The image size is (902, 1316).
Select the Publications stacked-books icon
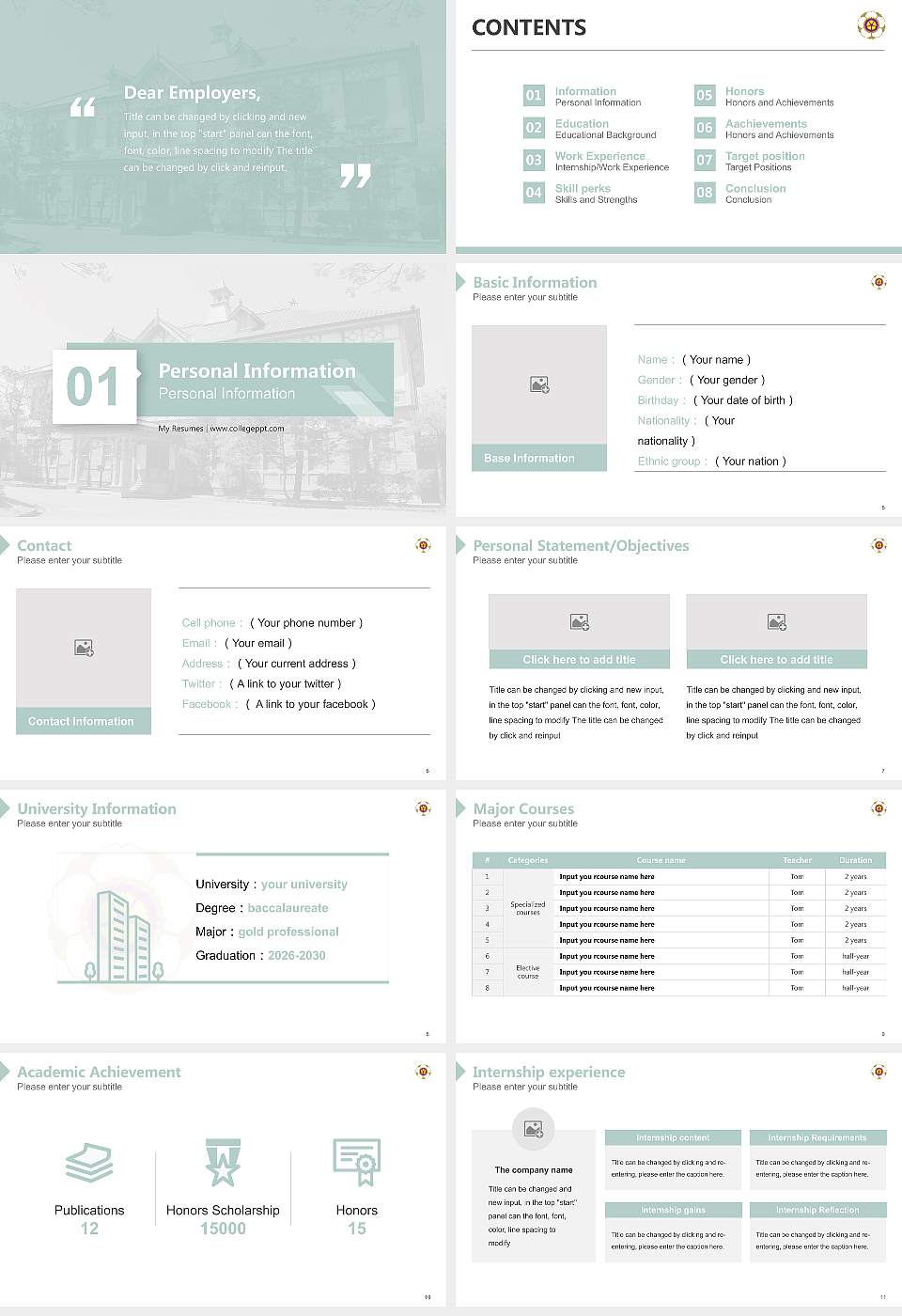click(x=89, y=1163)
